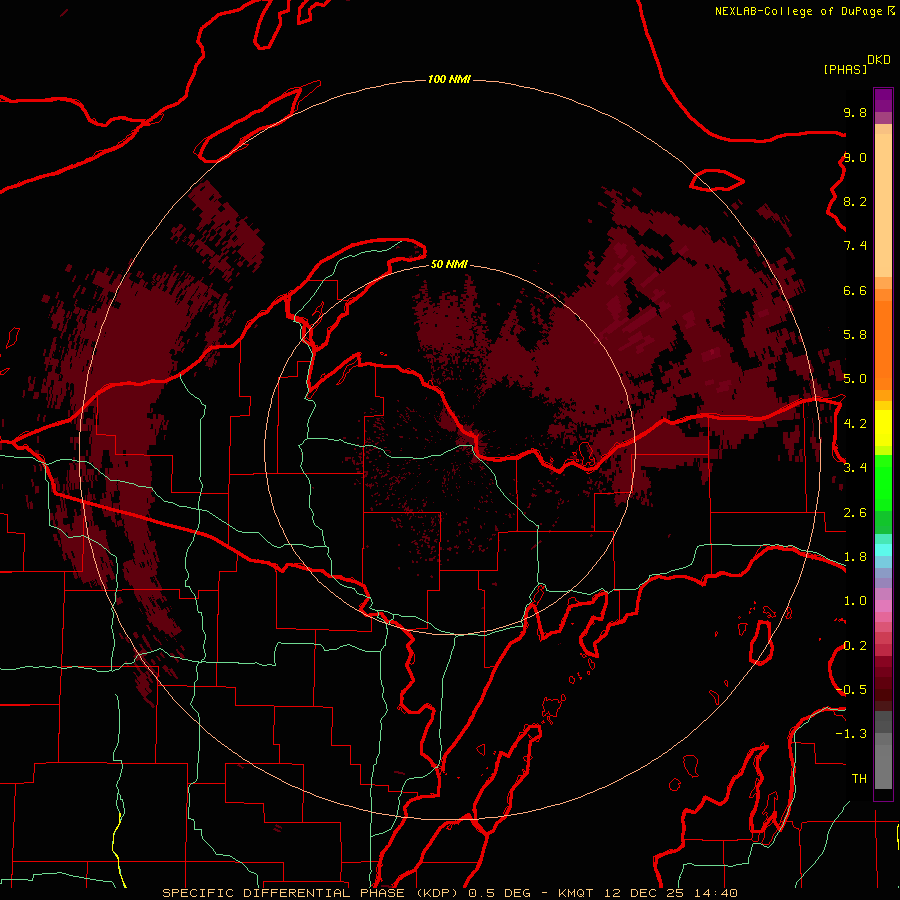Click the 5.0 color scale value

coord(855,379)
